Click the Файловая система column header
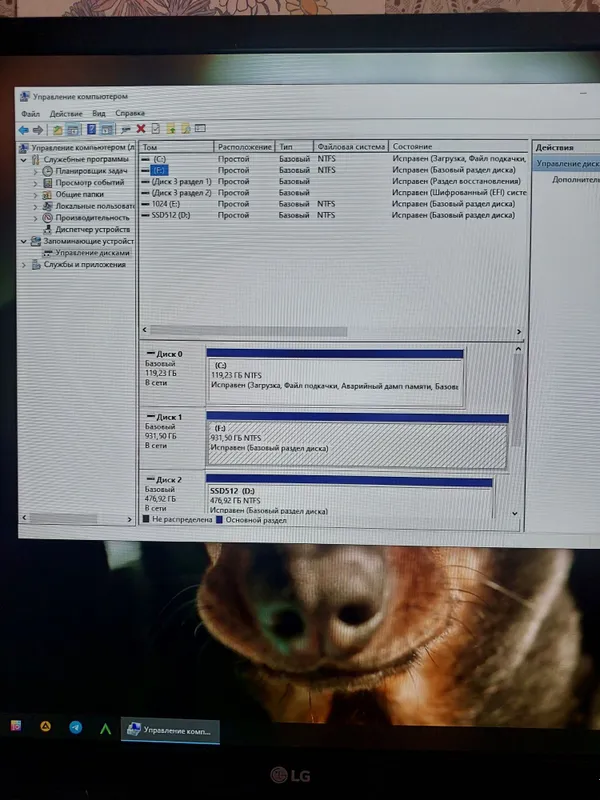Image resolution: width=600 pixels, height=800 pixels. click(351, 147)
